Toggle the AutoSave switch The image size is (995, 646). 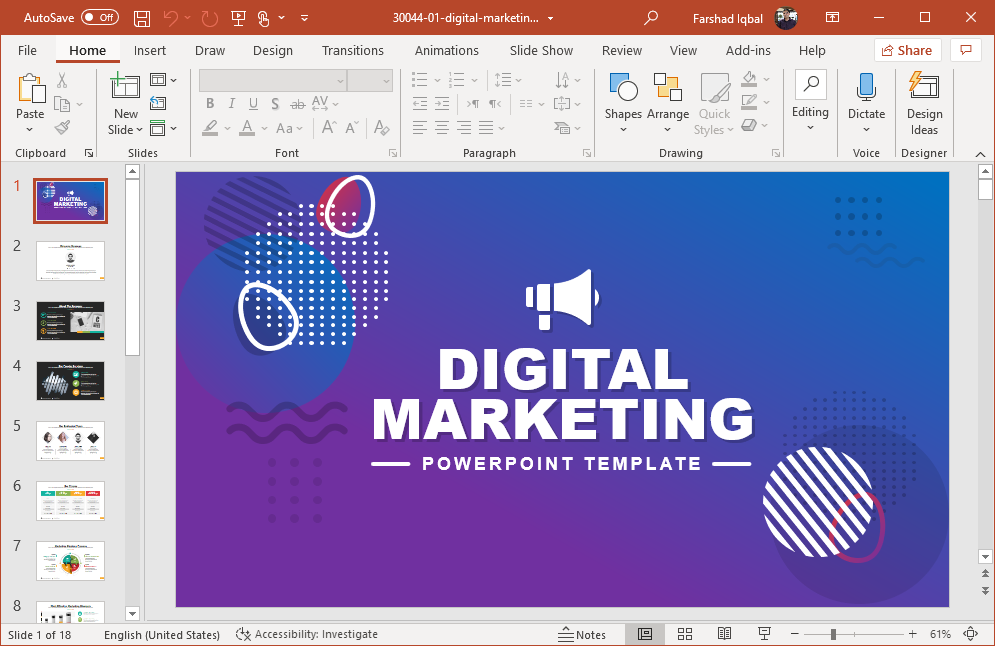(99, 17)
